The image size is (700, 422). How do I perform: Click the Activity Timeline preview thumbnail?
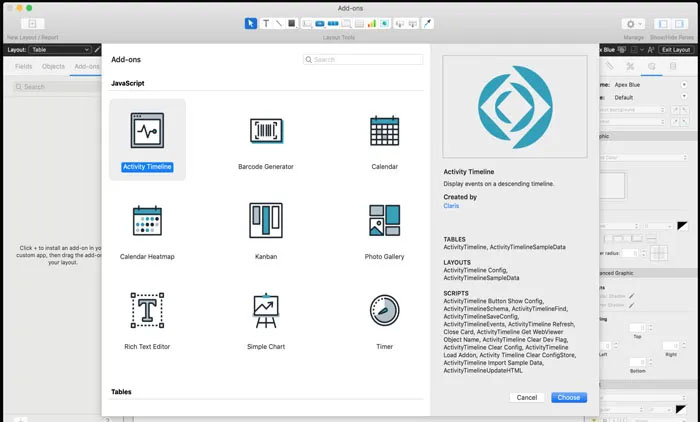click(x=515, y=107)
